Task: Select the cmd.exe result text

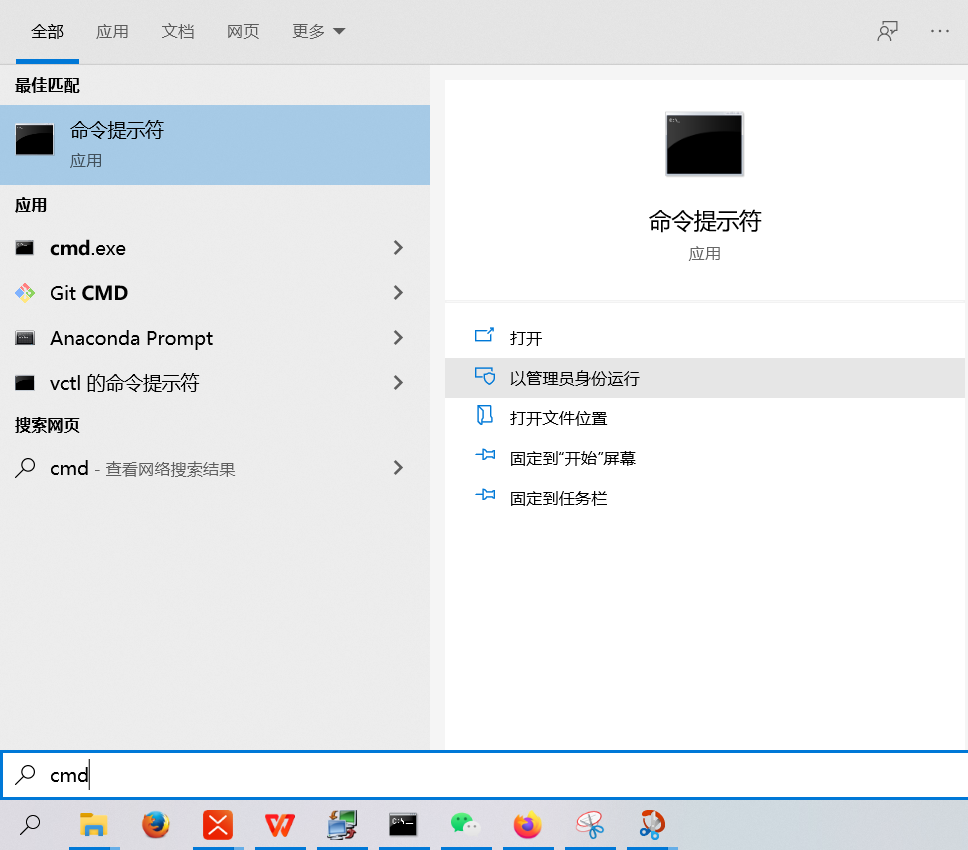Action: click(x=88, y=248)
